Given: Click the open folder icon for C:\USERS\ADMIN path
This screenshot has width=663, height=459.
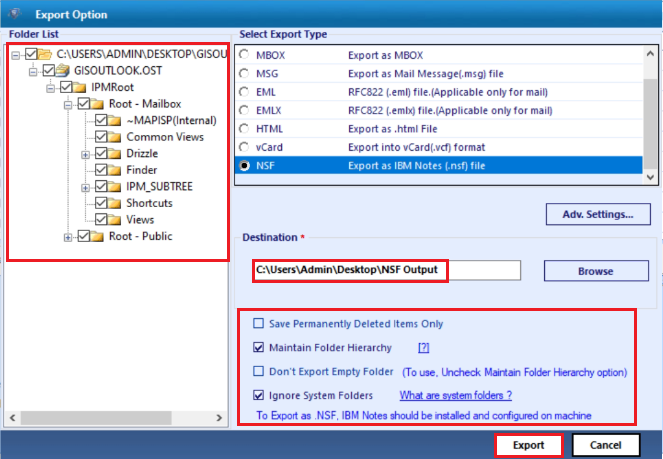Looking at the screenshot, I should [44, 54].
